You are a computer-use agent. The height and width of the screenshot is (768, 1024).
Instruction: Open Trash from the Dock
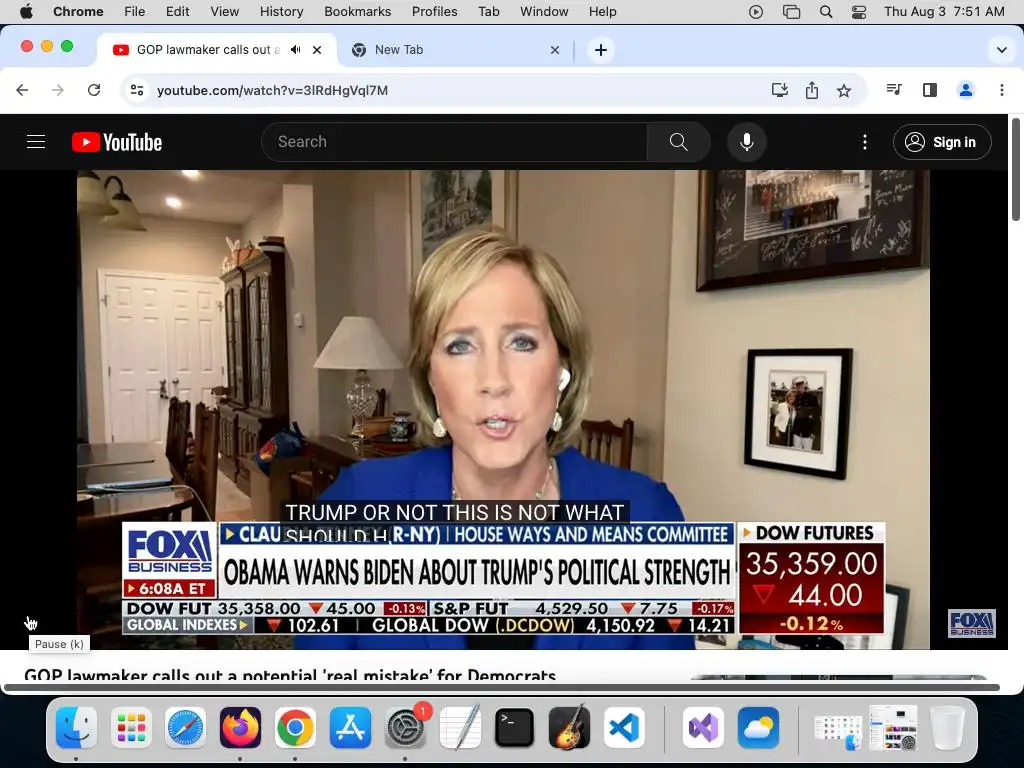pyautogui.click(x=948, y=727)
